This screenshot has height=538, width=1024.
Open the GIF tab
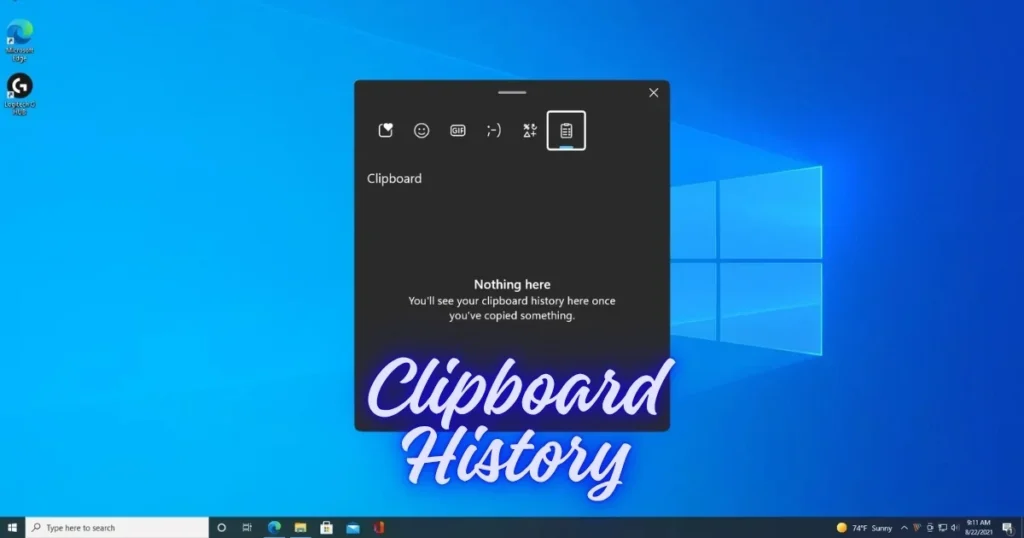[x=458, y=131]
